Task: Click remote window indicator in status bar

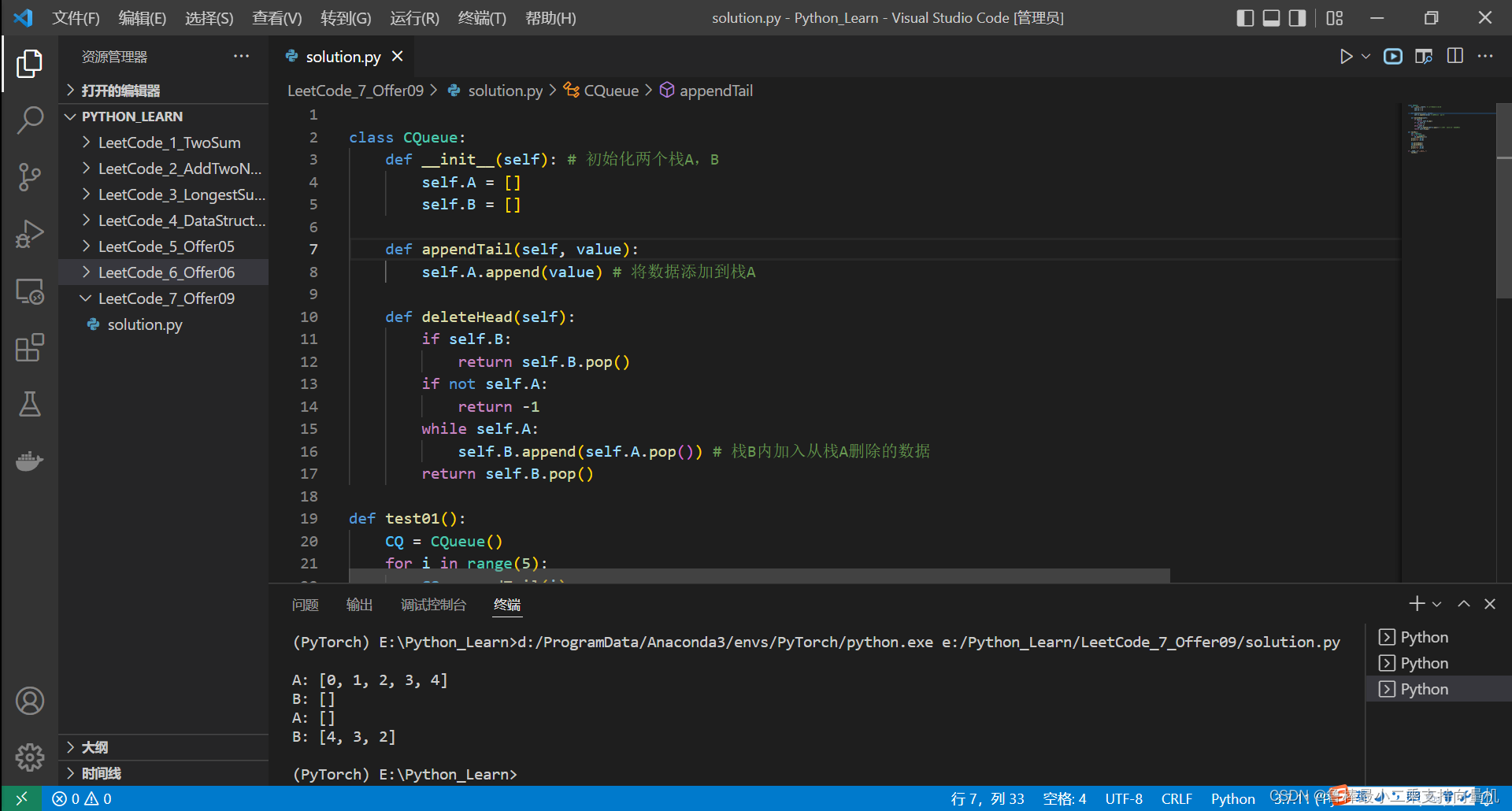Action: coord(21,798)
